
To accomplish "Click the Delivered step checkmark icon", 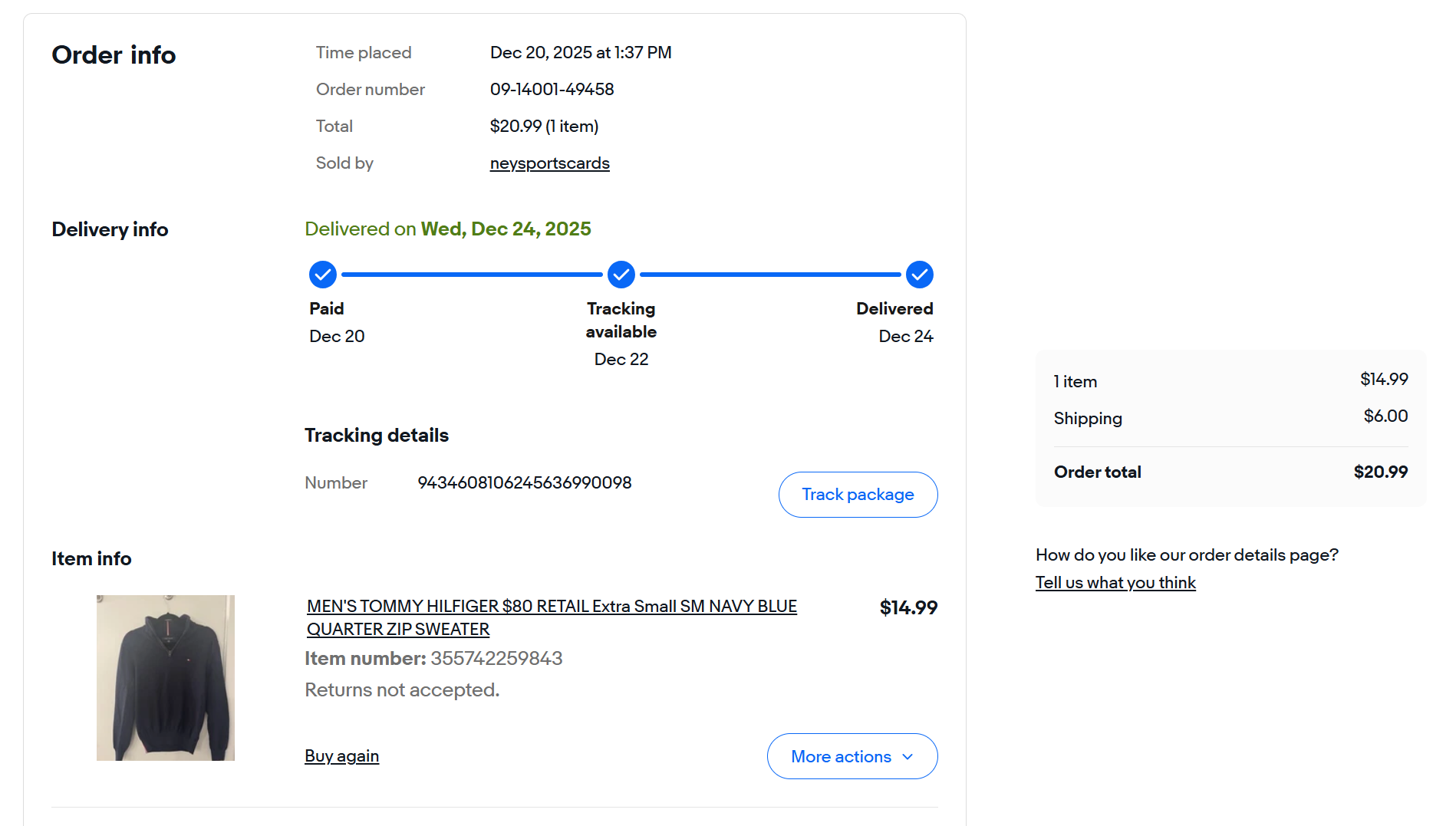I will 919,275.
